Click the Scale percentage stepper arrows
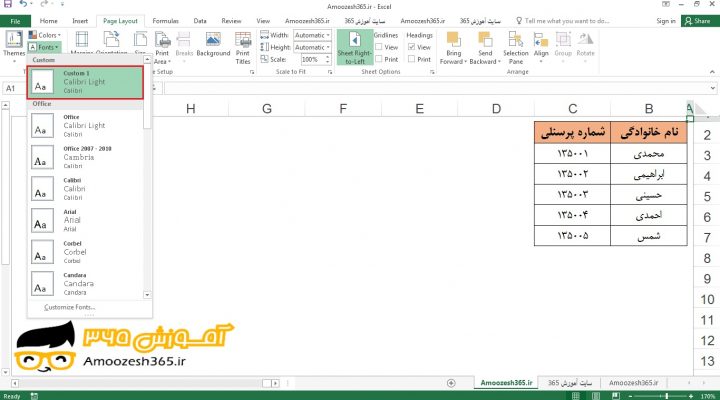Image resolution: width=720 pixels, height=400 pixels. click(328, 59)
